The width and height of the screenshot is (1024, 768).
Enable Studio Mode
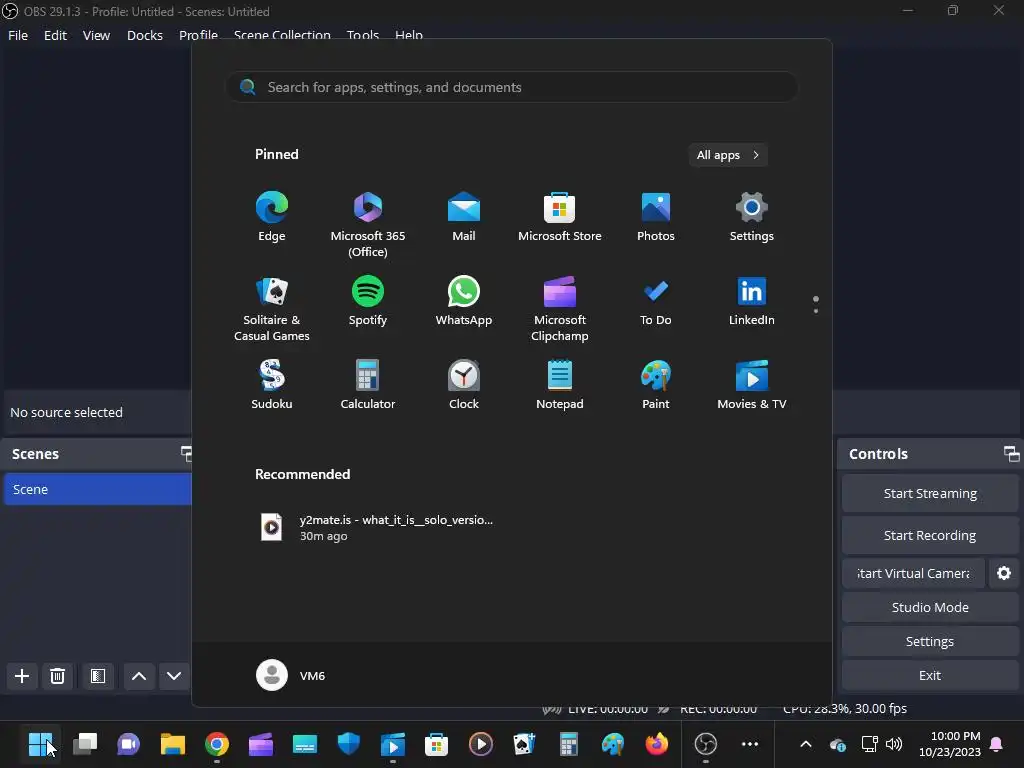930,607
